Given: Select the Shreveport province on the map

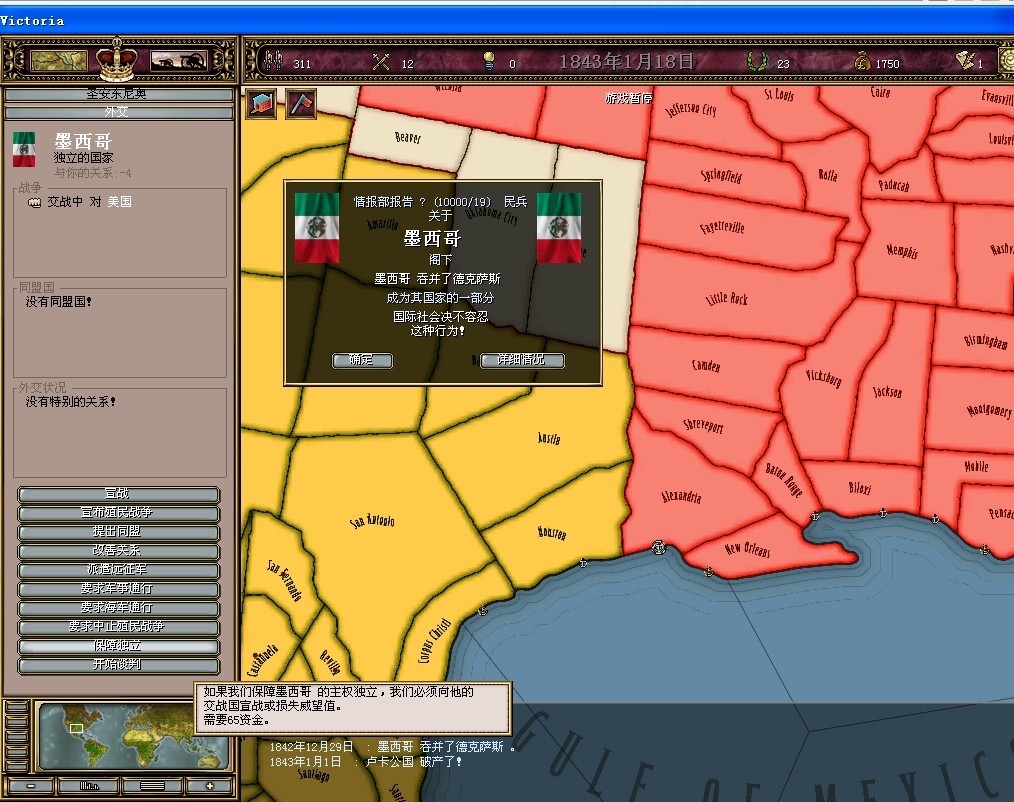Looking at the screenshot, I should 704,425.
